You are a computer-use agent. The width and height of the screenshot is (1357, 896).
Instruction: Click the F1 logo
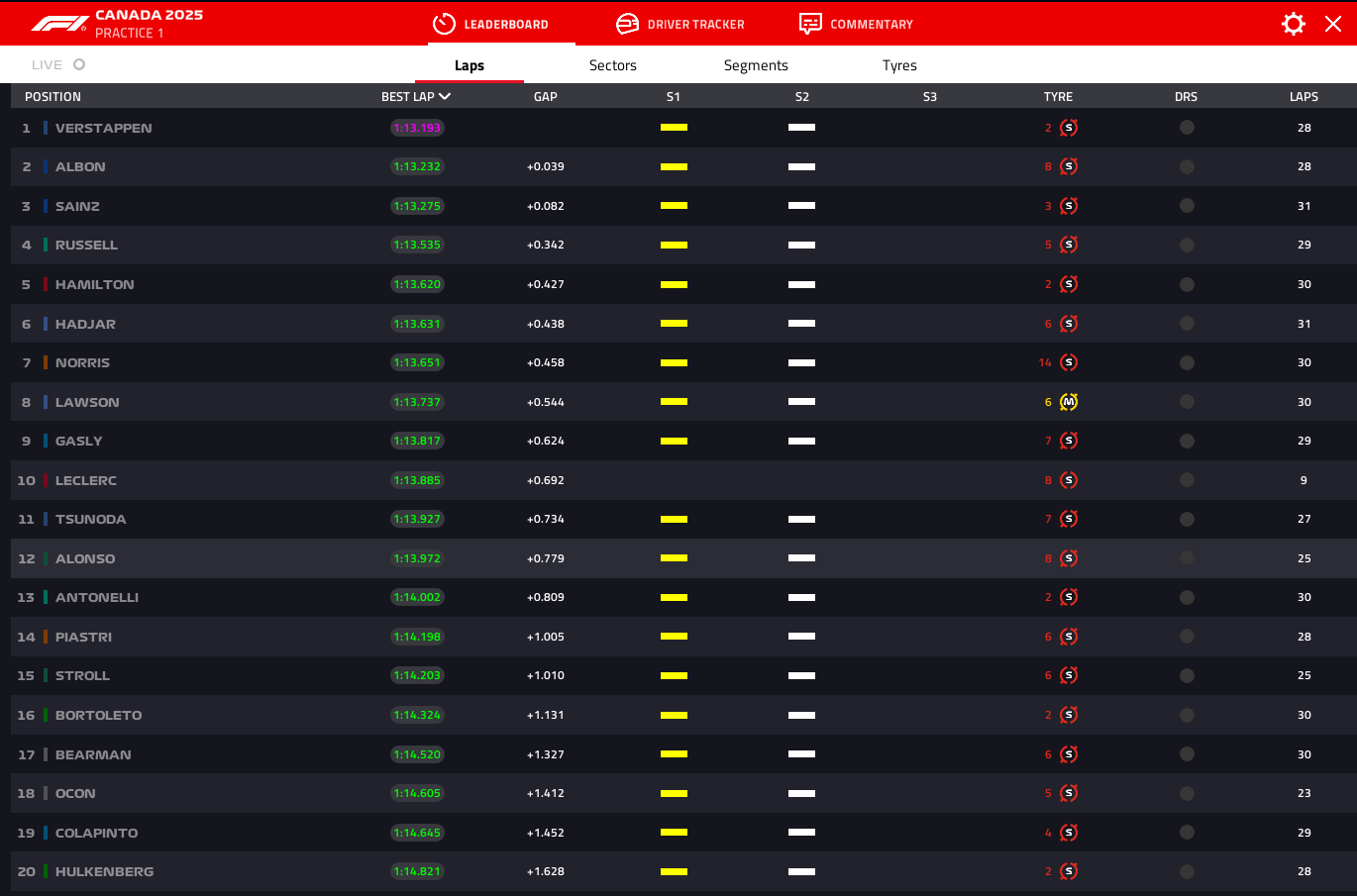point(59,24)
